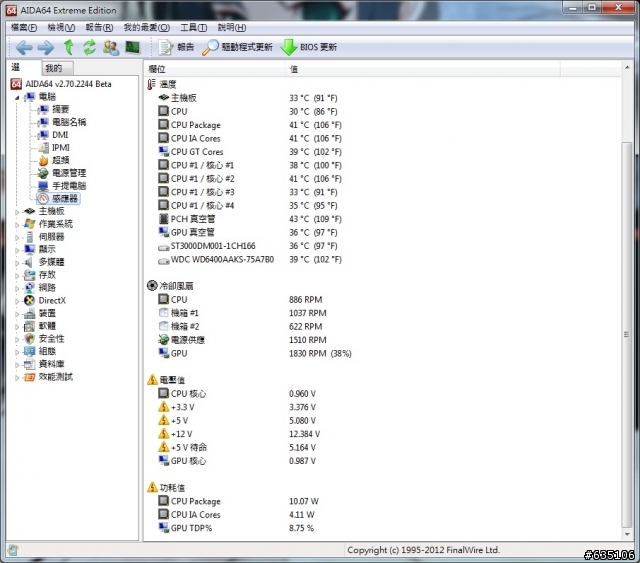Click the speaker icon beside 多媒體
This screenshot has height=563, width=640.
coord(29,262)
